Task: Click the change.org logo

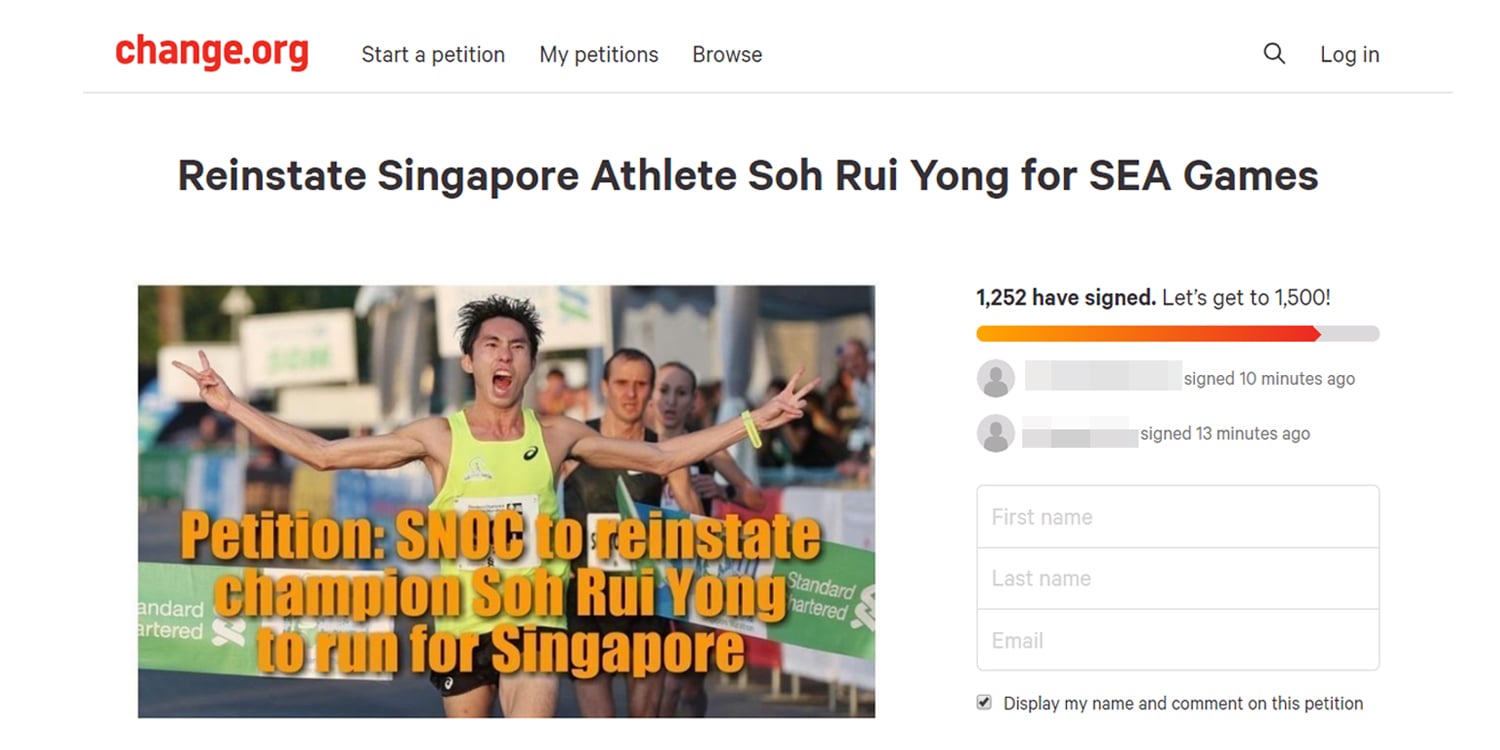Action: [x=212, y=52]
